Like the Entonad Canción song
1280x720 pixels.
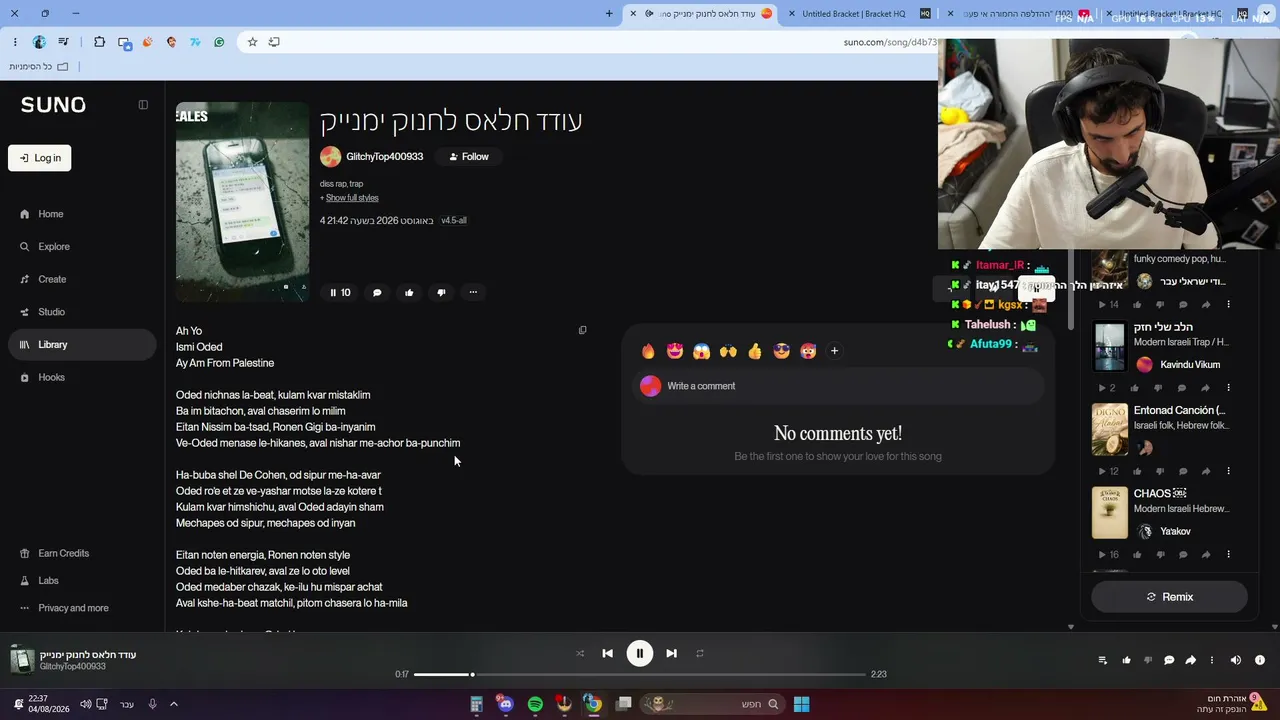(x=1135, y=471)
